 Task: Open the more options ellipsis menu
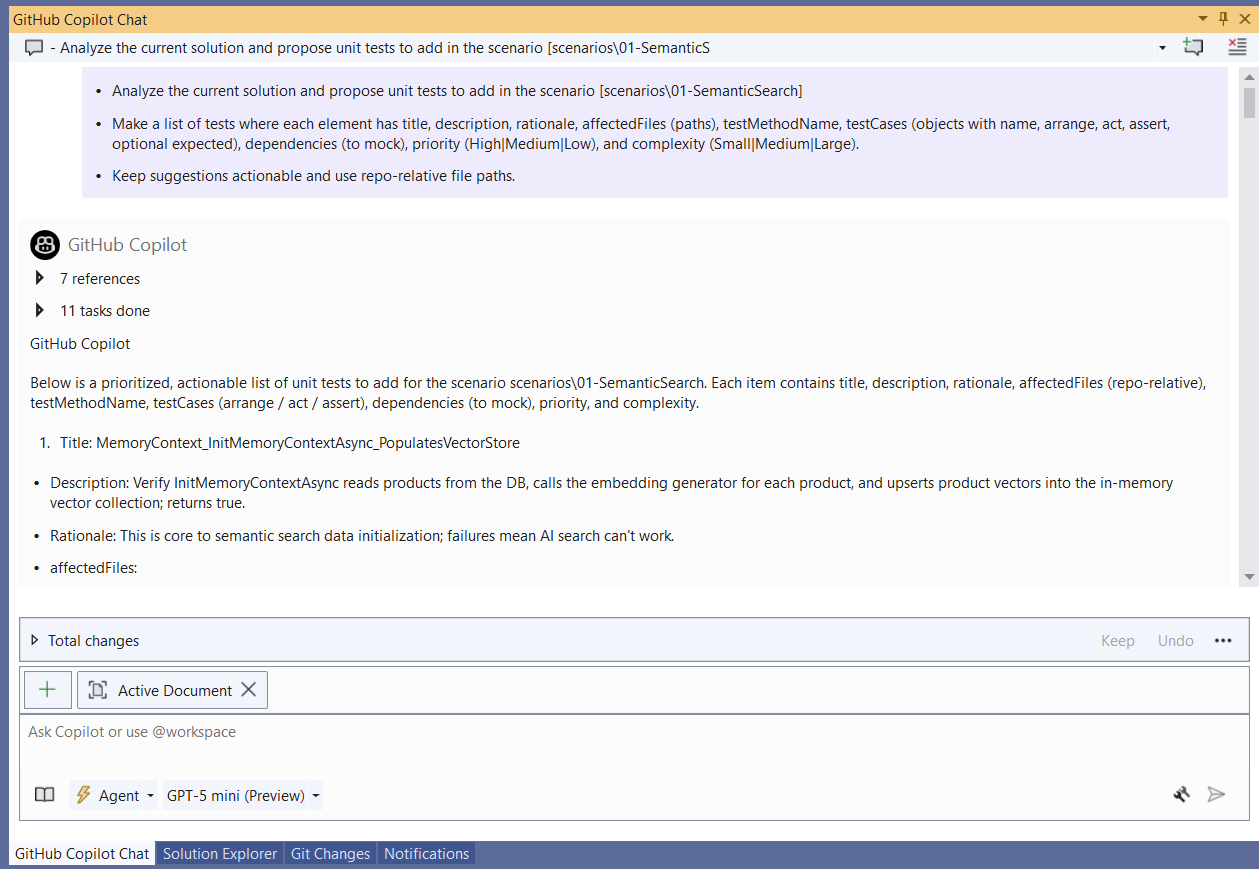pyautogui.click(x=1223, y=641)
